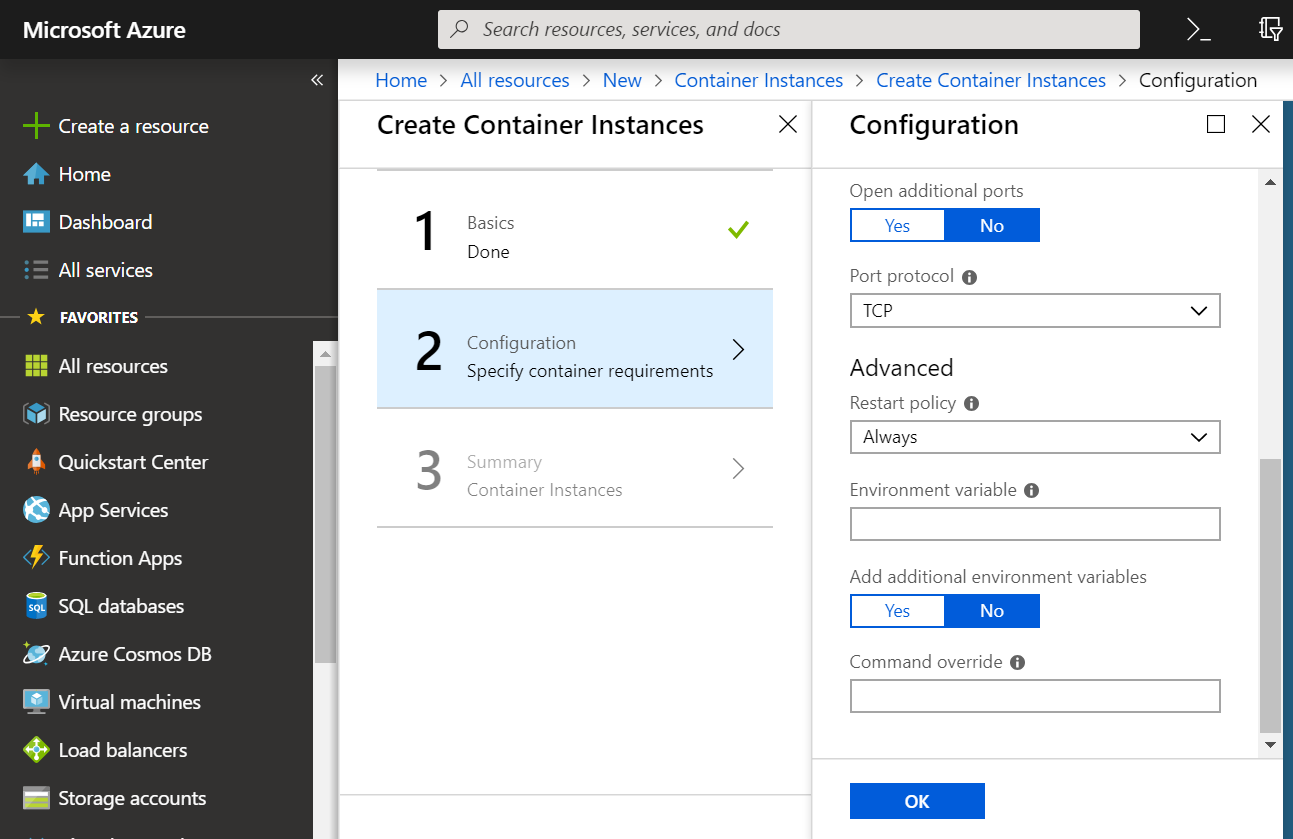
Task: Go to Home in the breadcrumb
Action: coord(401,80)
